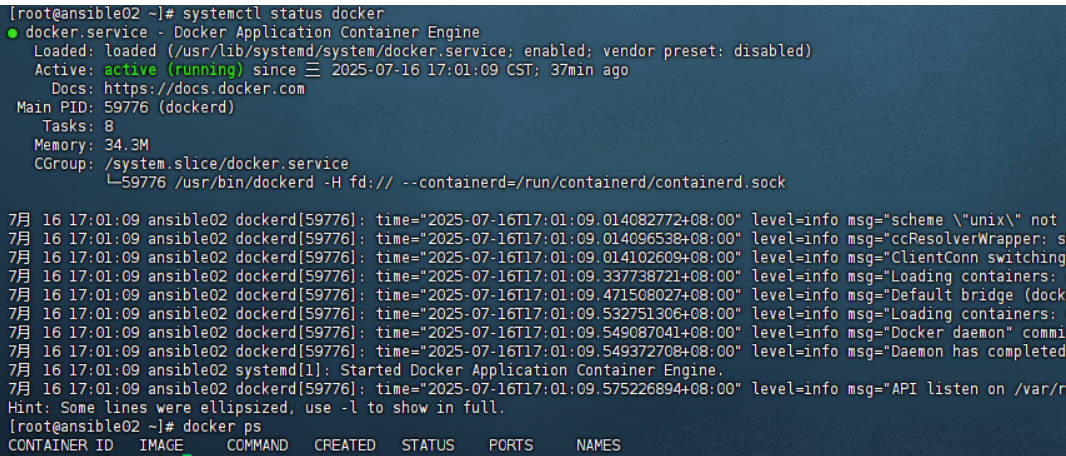The width and height of the screenshot is (1066, 456).
Task: Click the 'CREATED' column header
Action: point(345,446)
